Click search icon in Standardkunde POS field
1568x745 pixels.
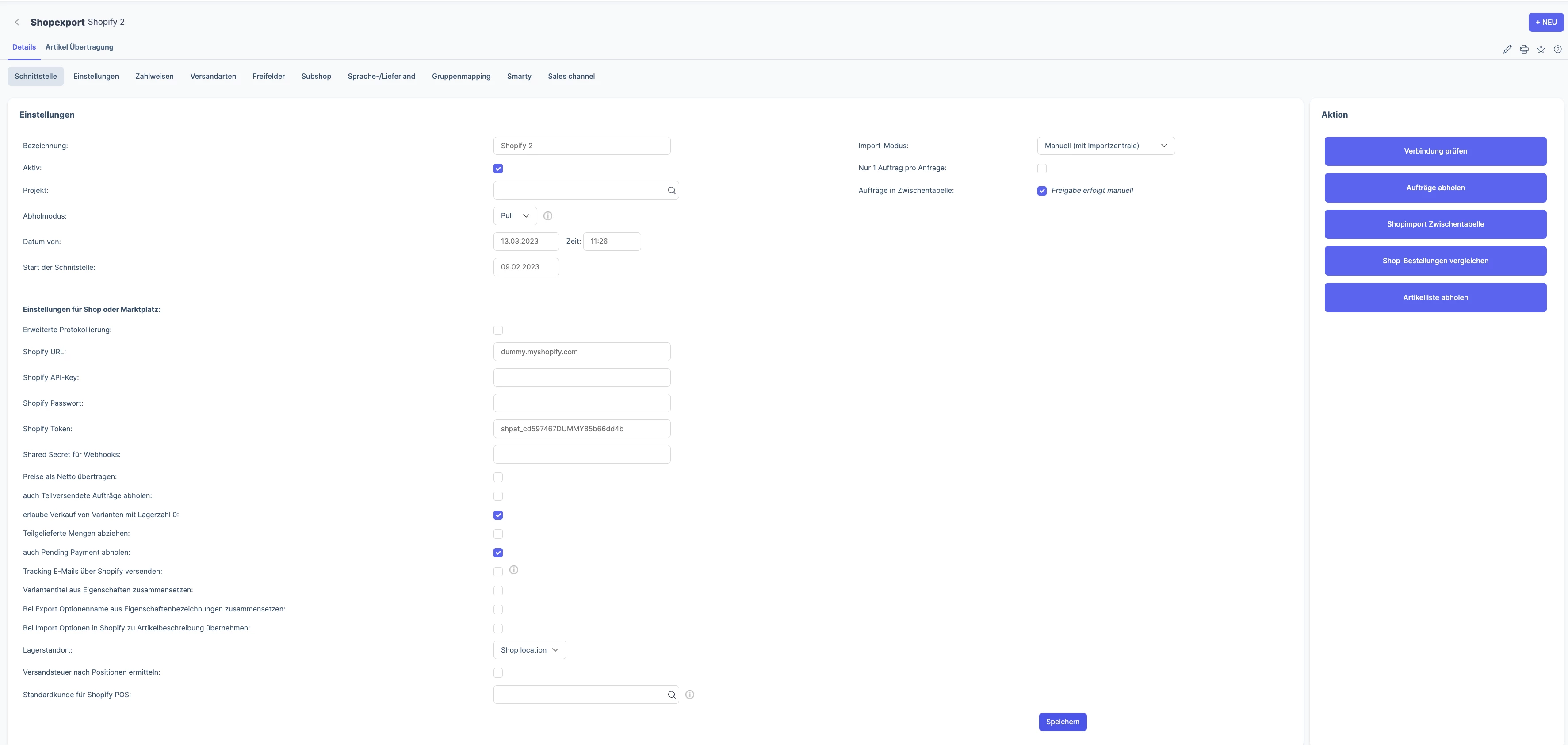click(x=671, y=695)
